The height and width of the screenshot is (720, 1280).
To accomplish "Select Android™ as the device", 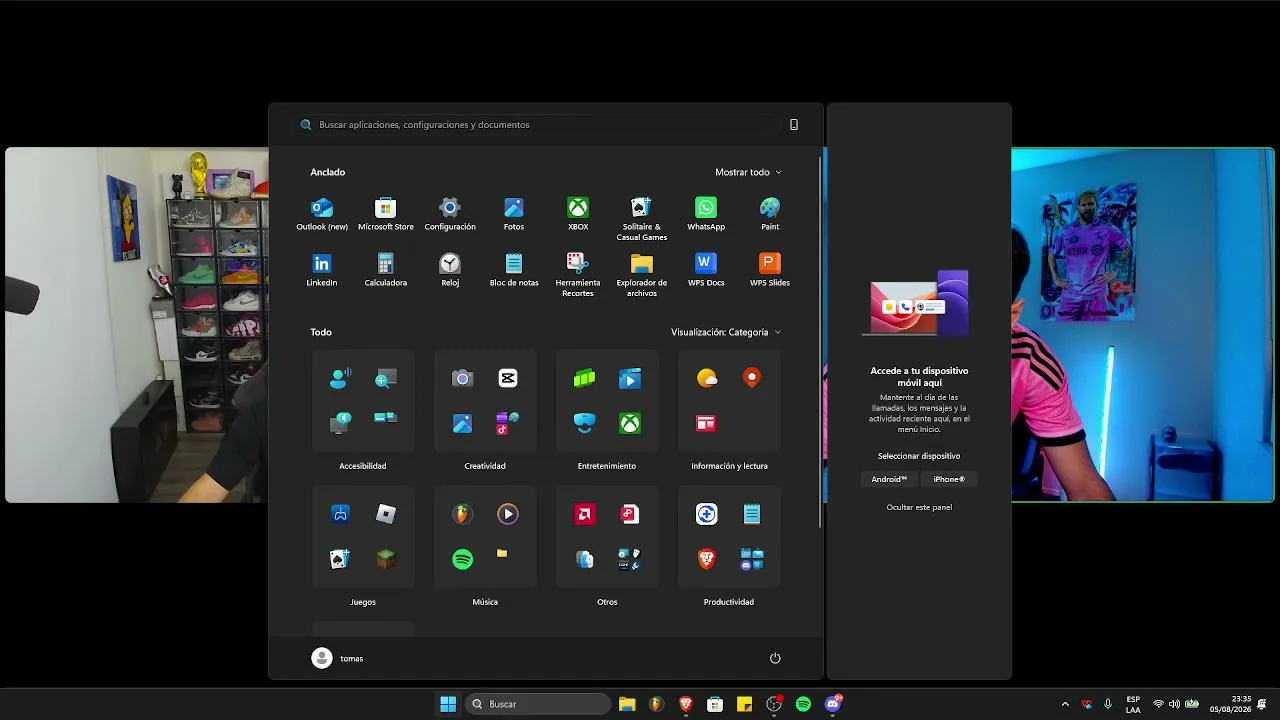I will click(x=889, y=479).
